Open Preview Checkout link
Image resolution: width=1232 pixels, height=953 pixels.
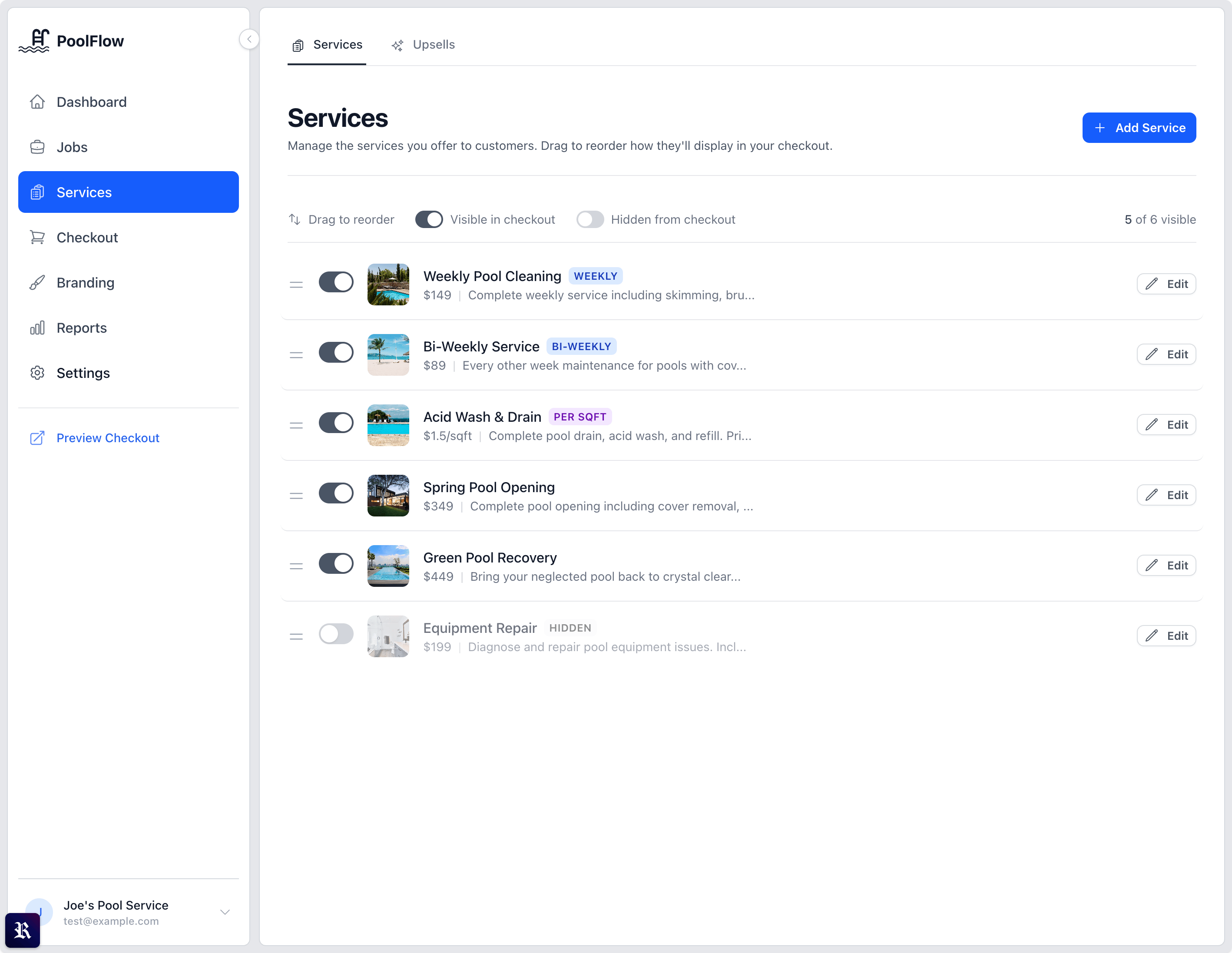tap(108, 437)
